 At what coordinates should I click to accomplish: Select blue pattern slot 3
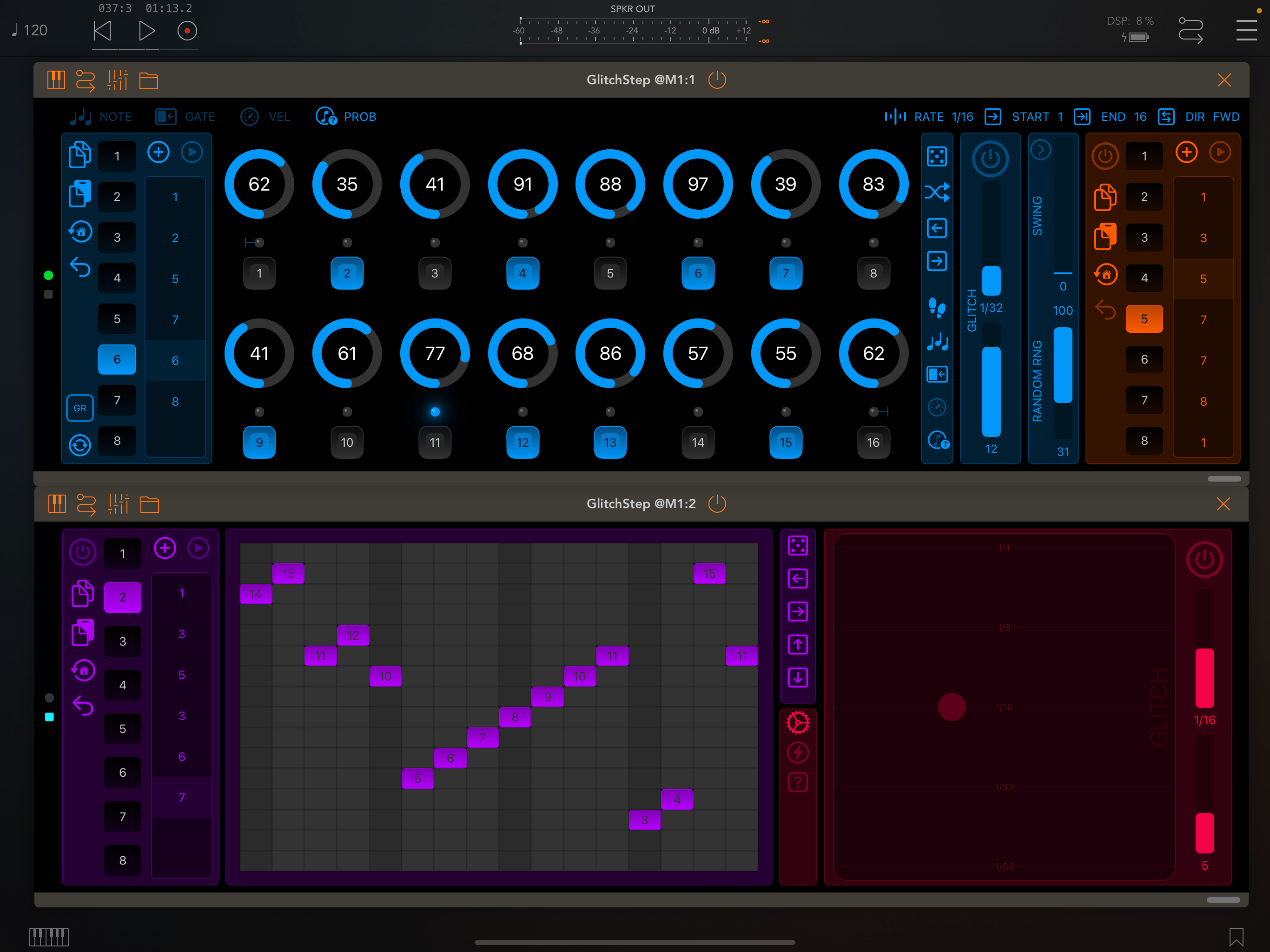tap(117, 237)
